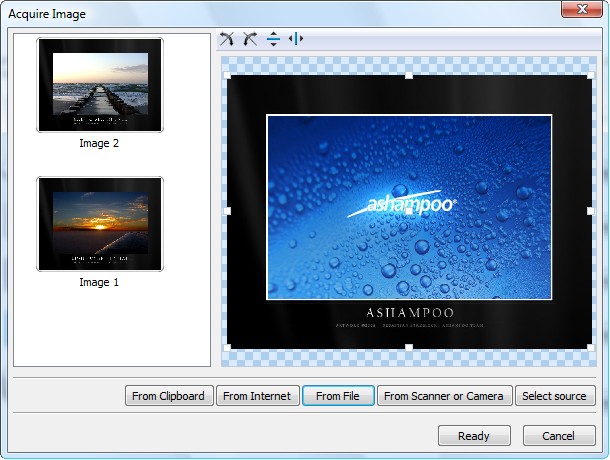Click the bottom-right corner crop handle
The width and height of the screenshot is (610, 460).
click(x=591, y=347)
